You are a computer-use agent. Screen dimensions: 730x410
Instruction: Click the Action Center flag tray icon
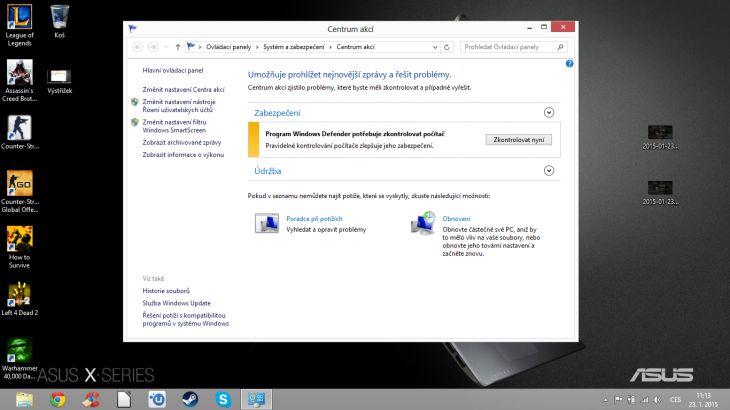[x=618, y=400]
